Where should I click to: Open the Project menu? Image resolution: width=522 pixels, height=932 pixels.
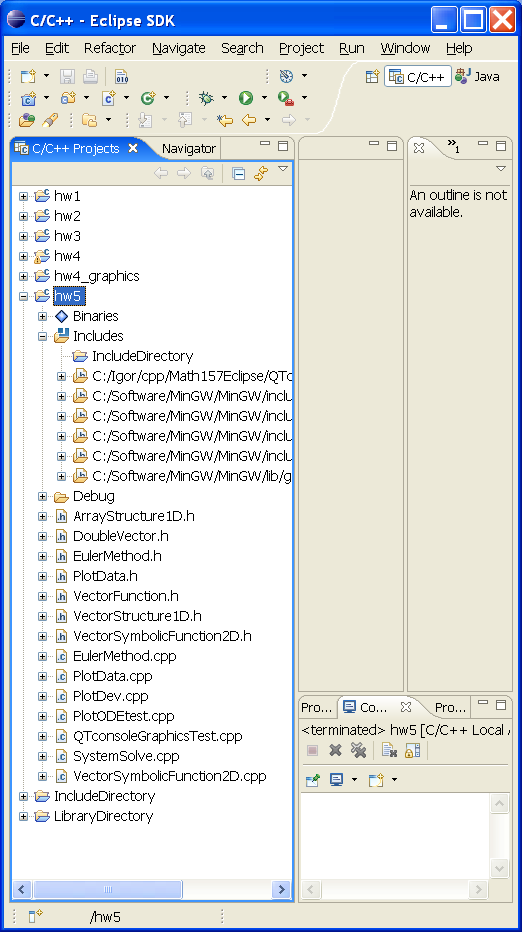click(x=301, y=48)
